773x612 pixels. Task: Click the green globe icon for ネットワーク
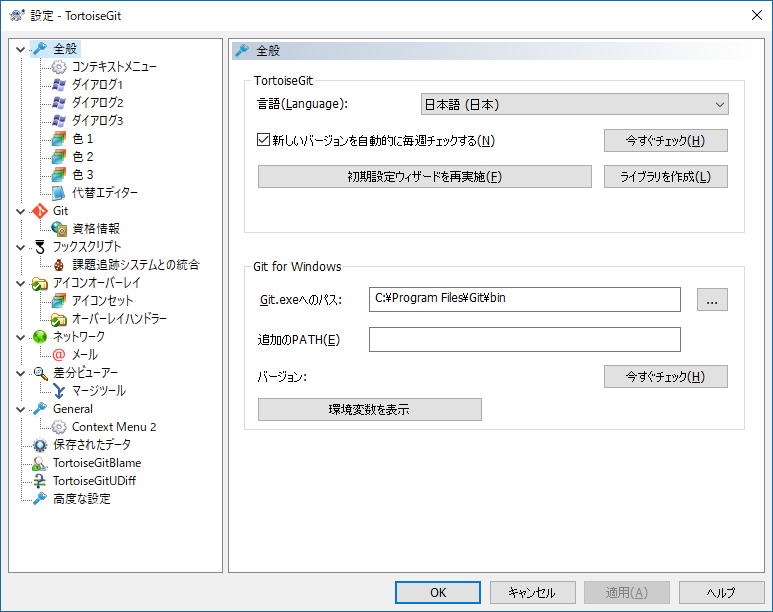pos(40,337)
